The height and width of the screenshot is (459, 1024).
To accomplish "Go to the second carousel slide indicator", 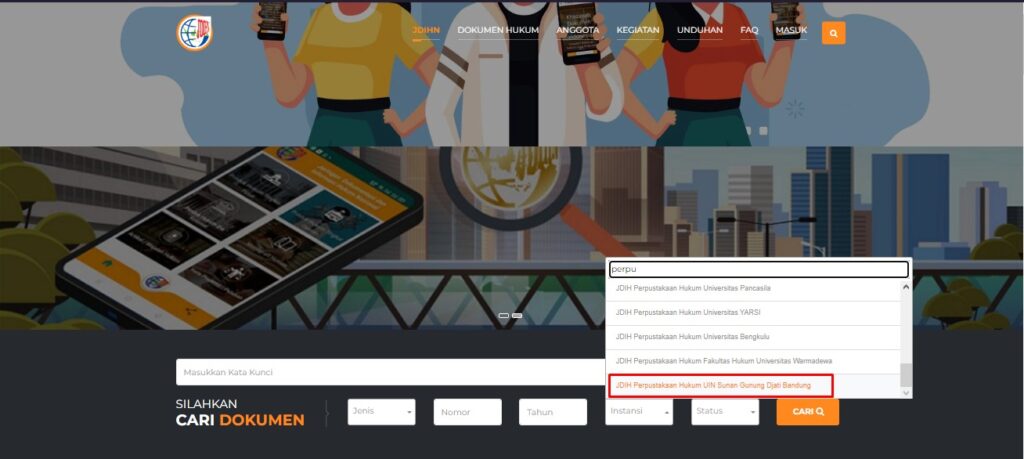I will pos(517,315).
